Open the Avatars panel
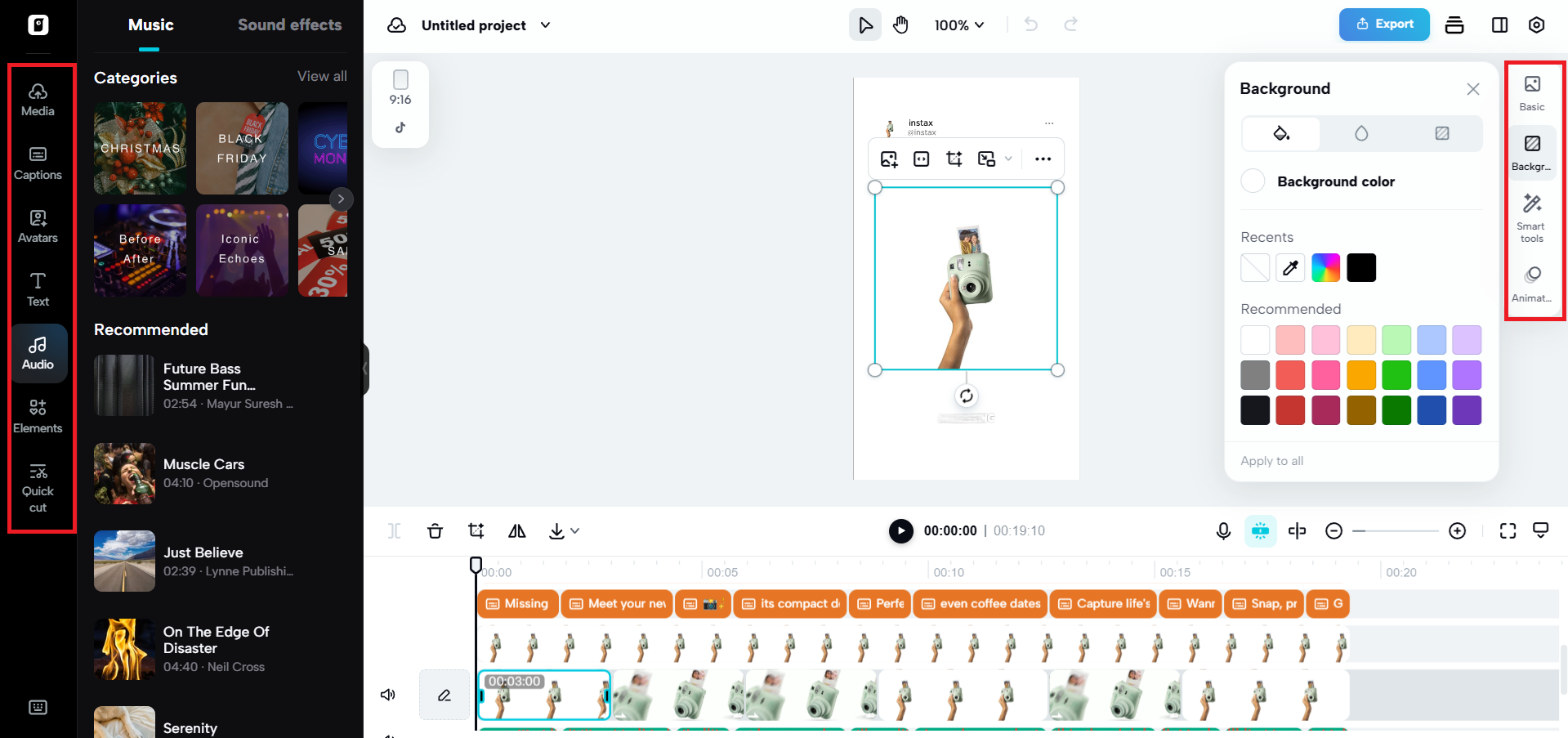This screenshot has height=738, width=1568. pos(38,226)
